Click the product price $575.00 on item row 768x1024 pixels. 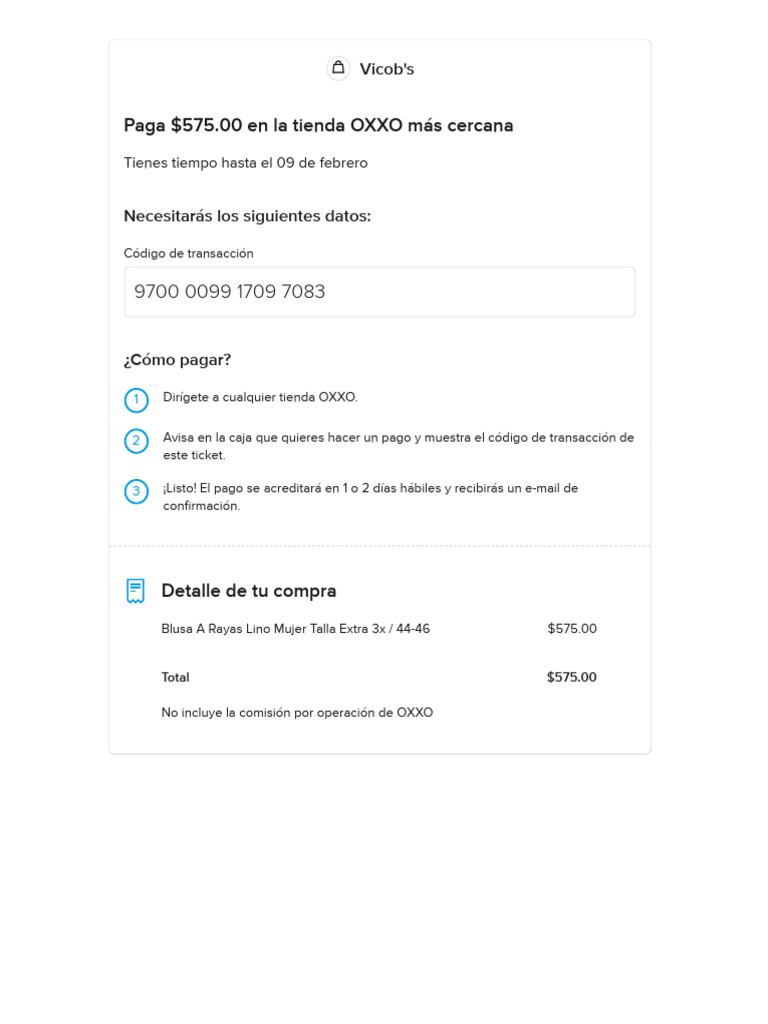572,629
